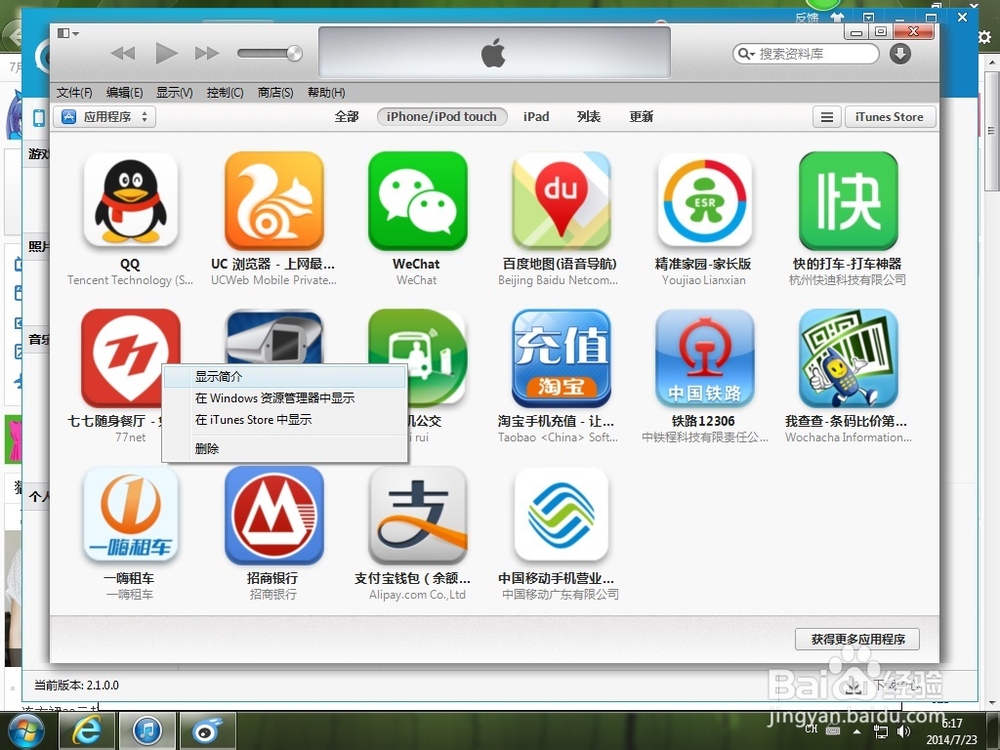Select the WeChat app icon

point(417,200)
